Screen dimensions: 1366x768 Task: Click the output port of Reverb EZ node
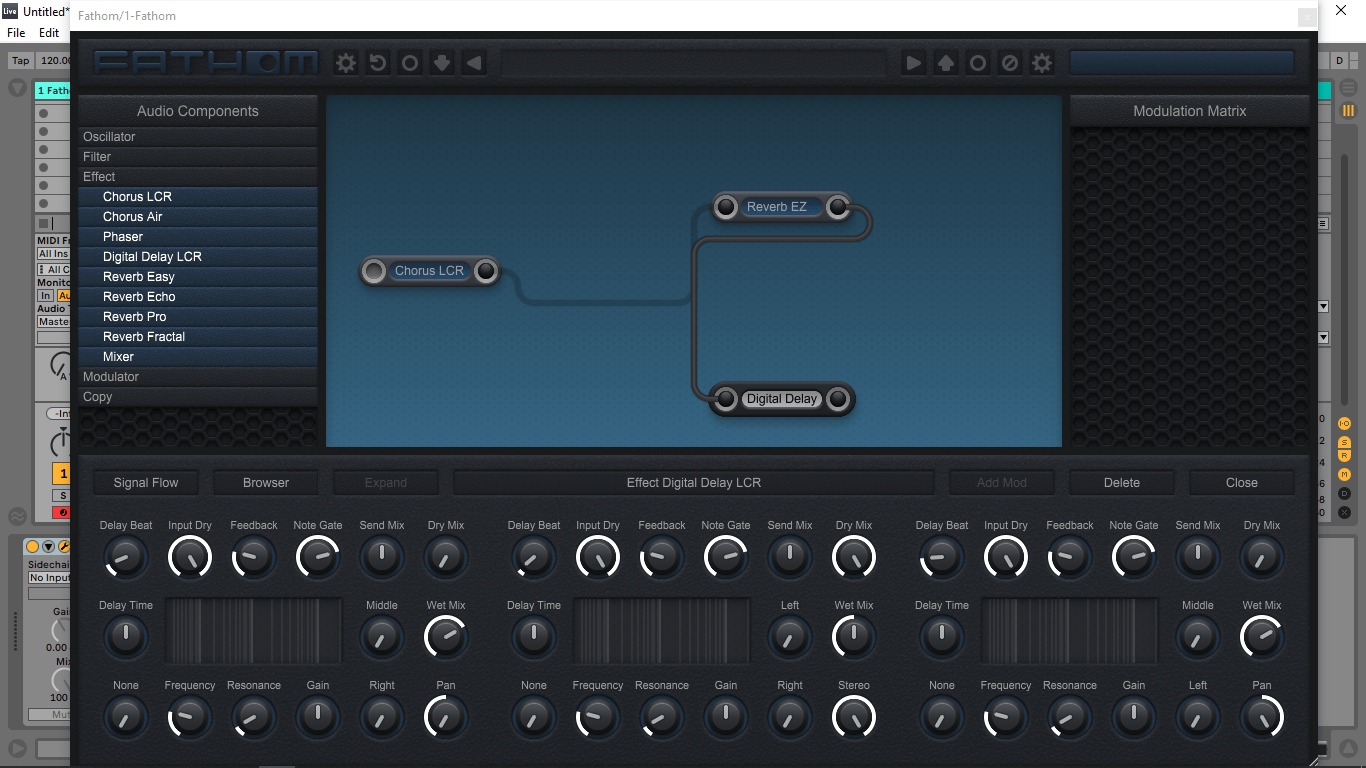(838, 207)
